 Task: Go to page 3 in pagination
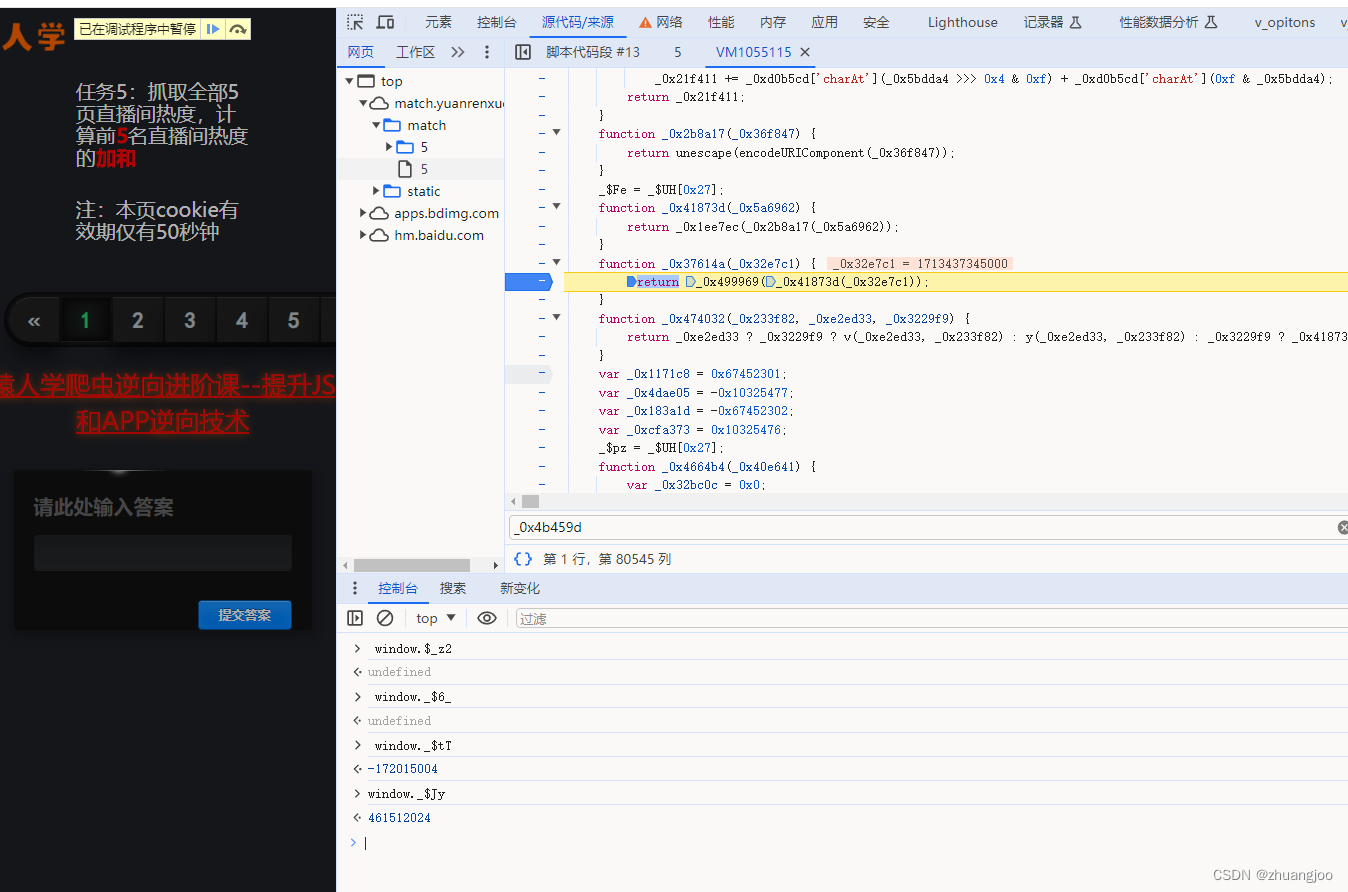[x=190, y=321]
